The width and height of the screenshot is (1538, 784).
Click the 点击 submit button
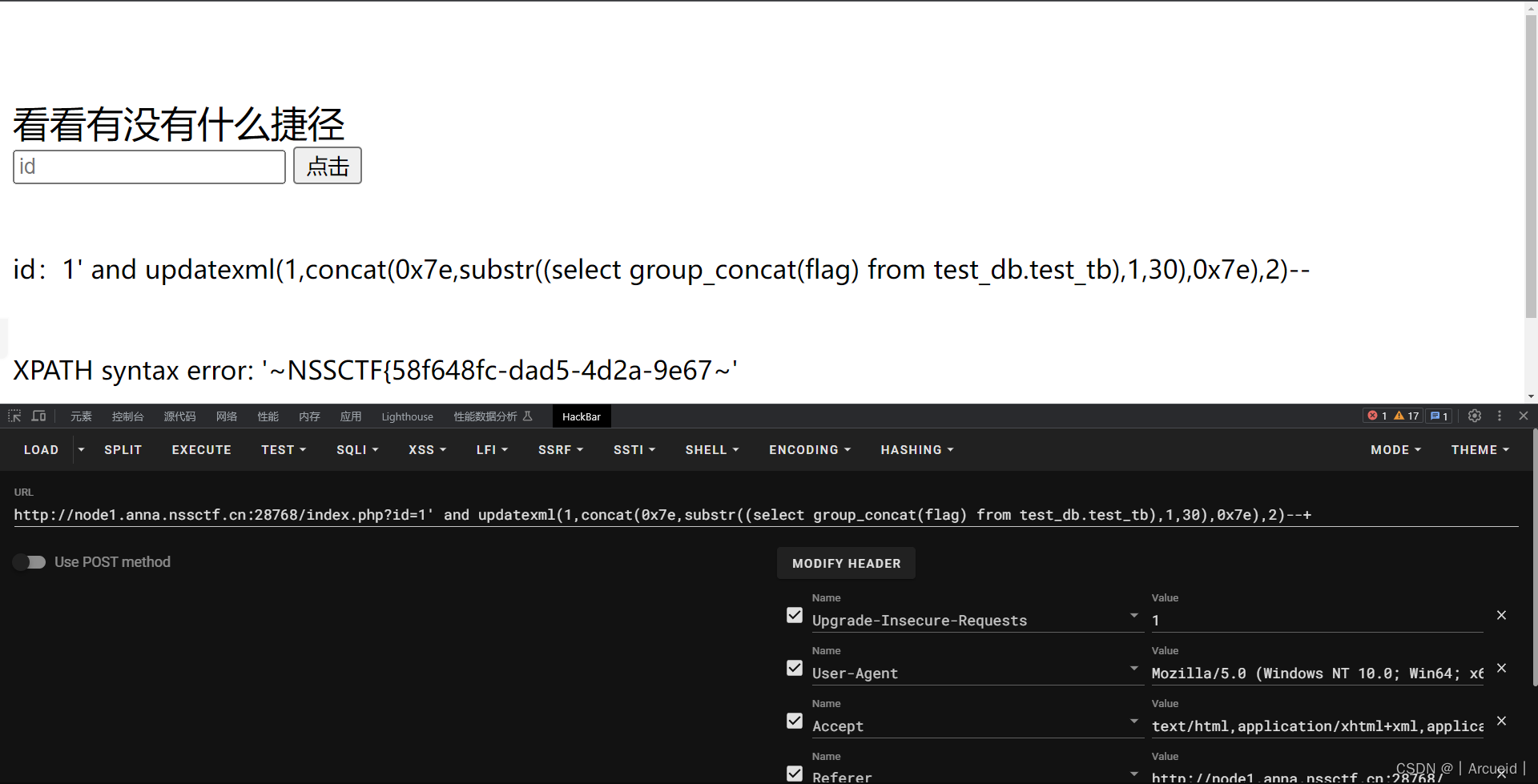pyautogui.click(x=327, y=166)
